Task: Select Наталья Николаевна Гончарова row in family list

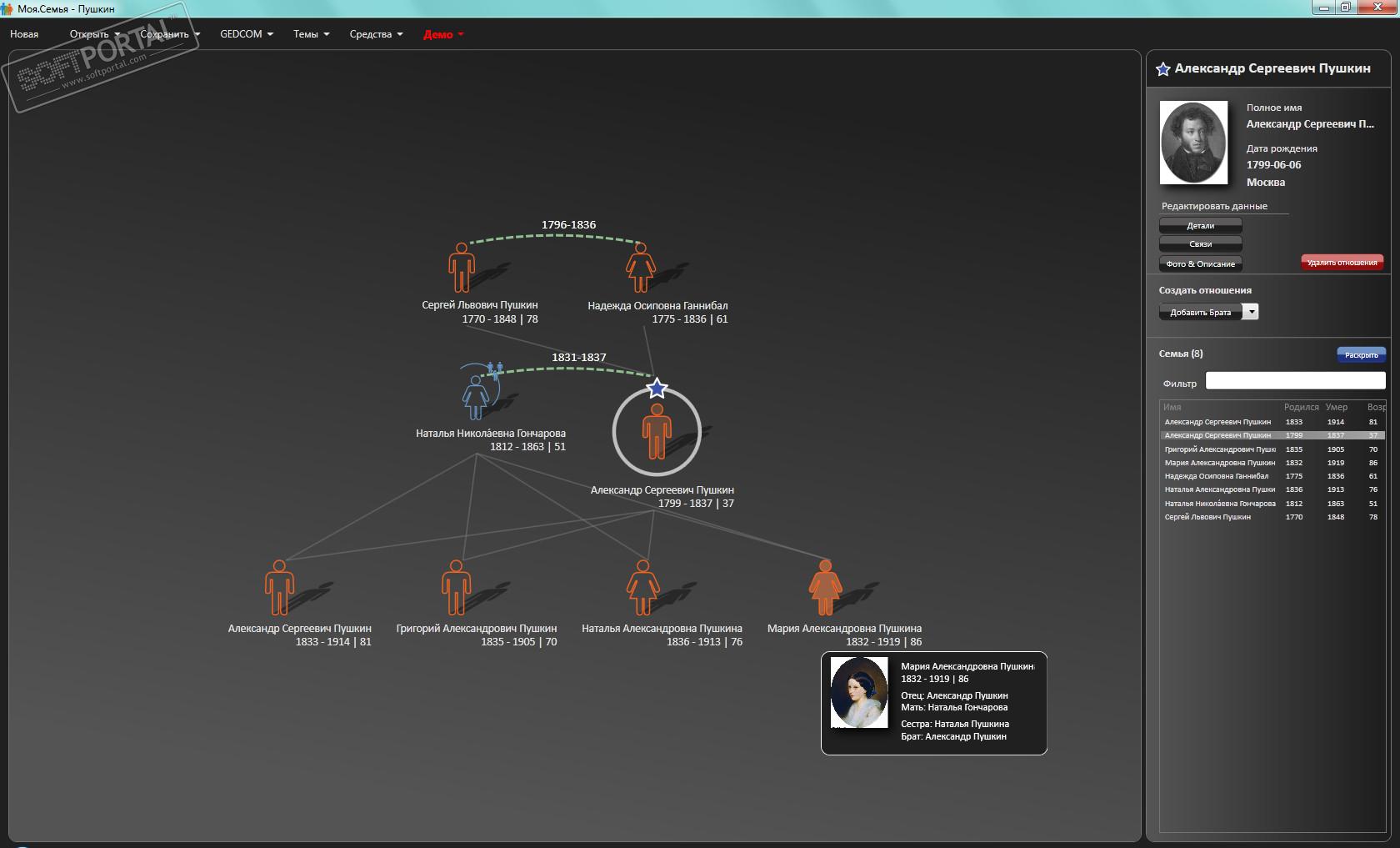Action: pyautogui.click(x=1272, y=504)
